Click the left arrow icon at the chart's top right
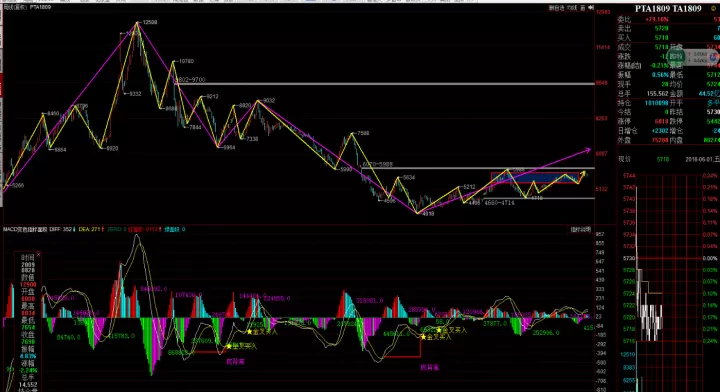Viewport: 720px width, 392px height. [x=591, y=8]
